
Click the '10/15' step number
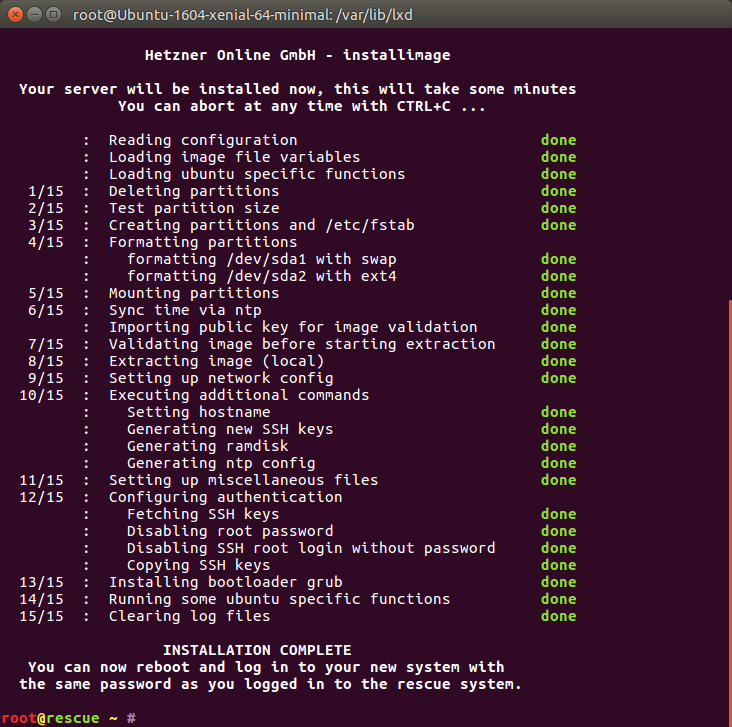coord(41,395)
